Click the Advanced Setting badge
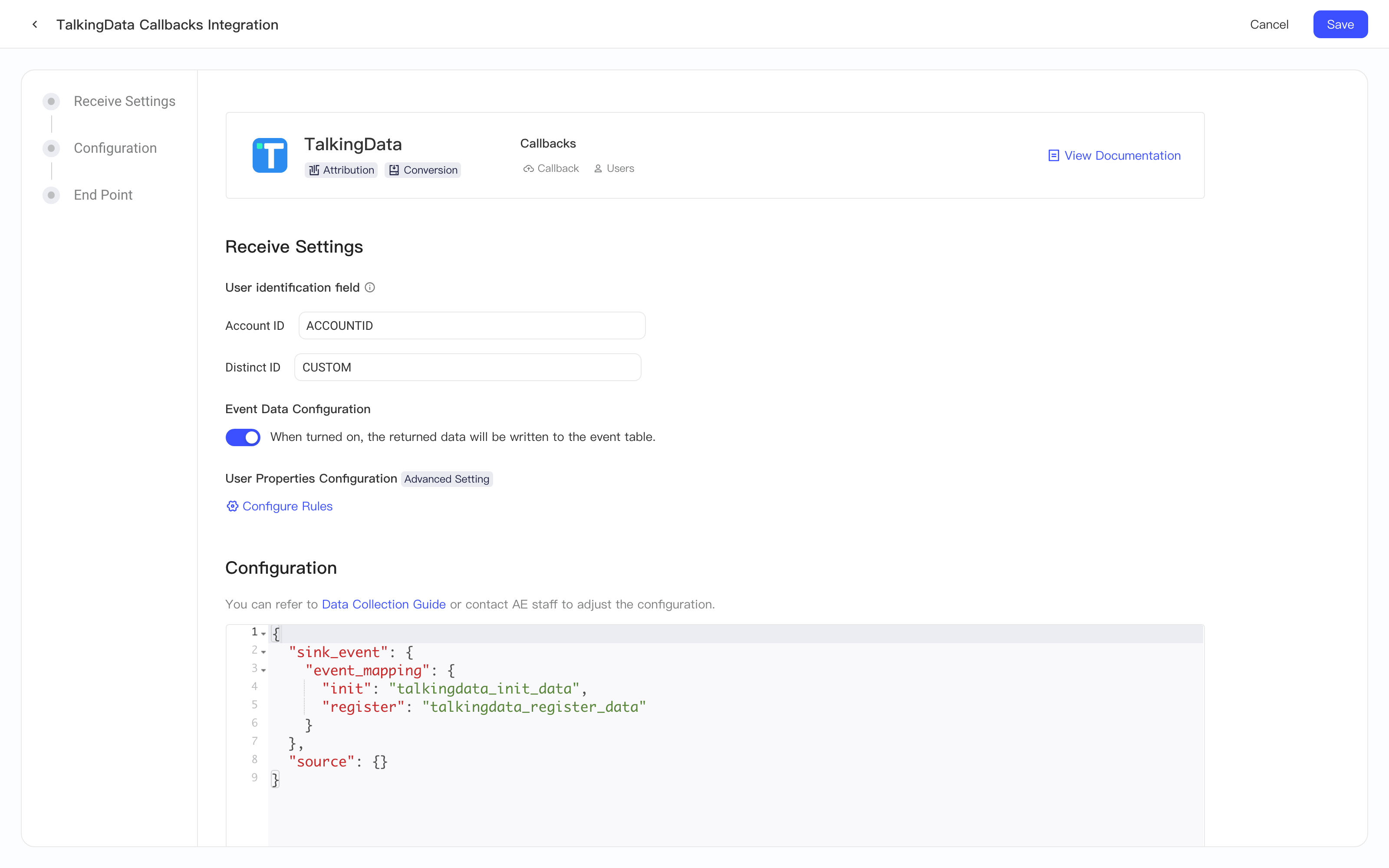The width and height of the screenshot is (1389, 868). 447,479
